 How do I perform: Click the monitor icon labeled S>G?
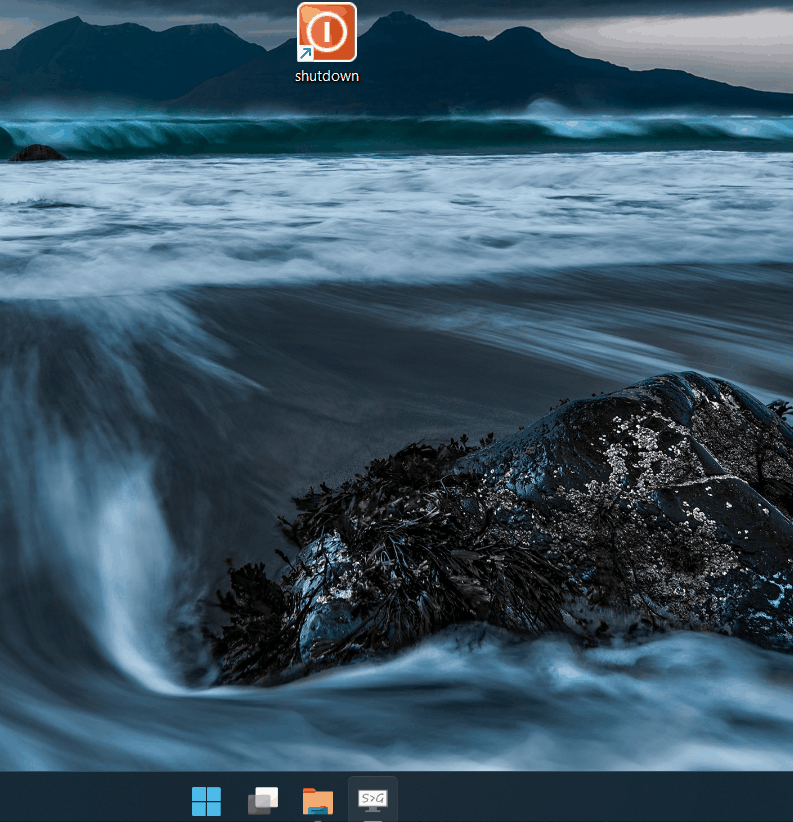(x=373, y=799)
